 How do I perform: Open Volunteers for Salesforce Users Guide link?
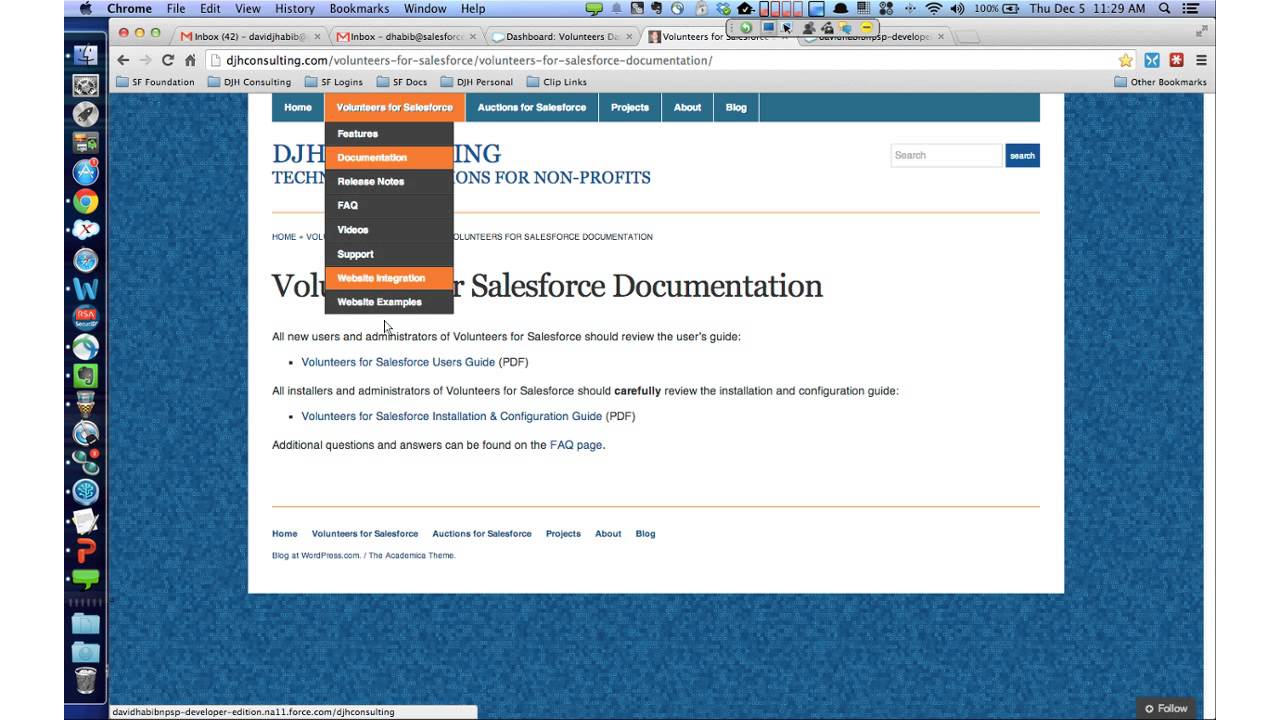tap(398, 362)
